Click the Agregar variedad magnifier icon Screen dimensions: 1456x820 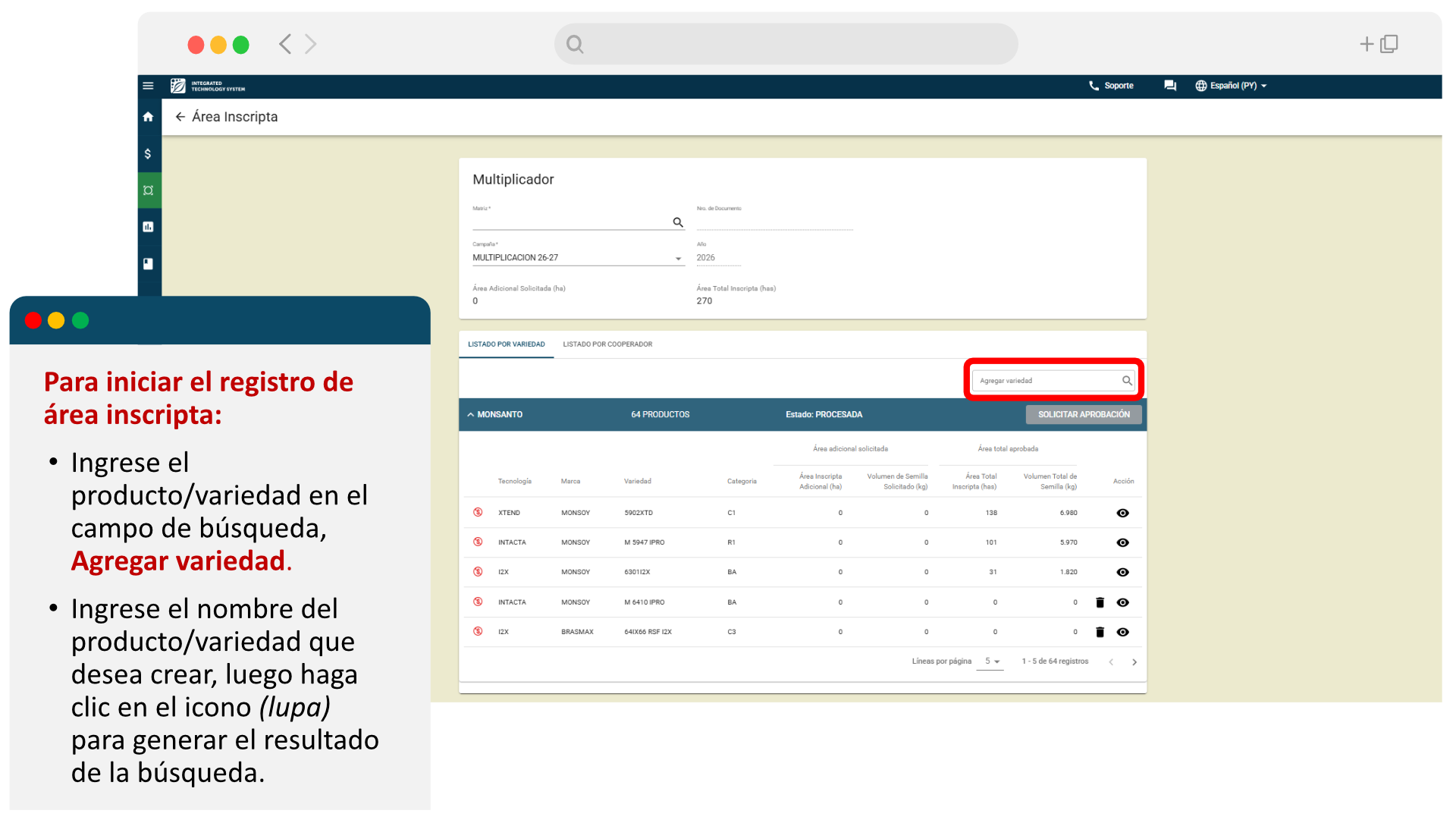coord(1127,381)
